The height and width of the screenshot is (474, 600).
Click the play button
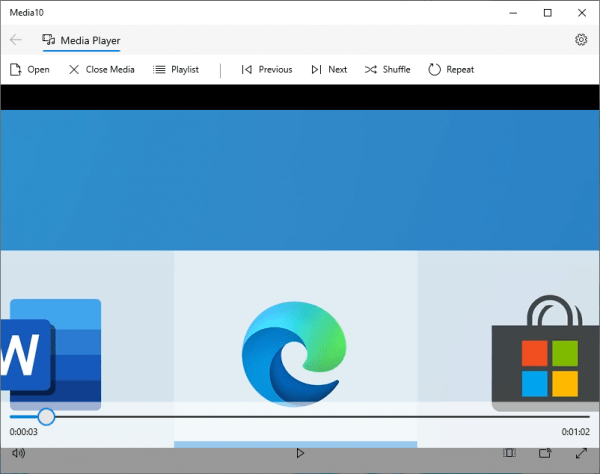coord(300,453)
